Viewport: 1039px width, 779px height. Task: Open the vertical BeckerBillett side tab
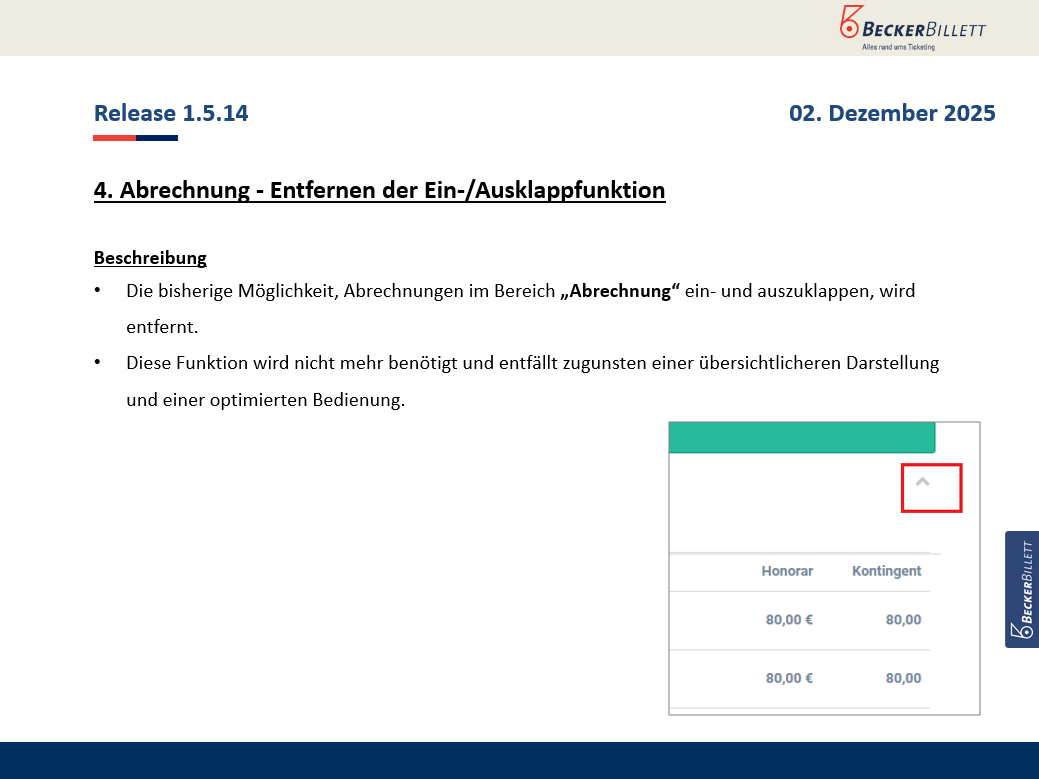coord(1021,589)
